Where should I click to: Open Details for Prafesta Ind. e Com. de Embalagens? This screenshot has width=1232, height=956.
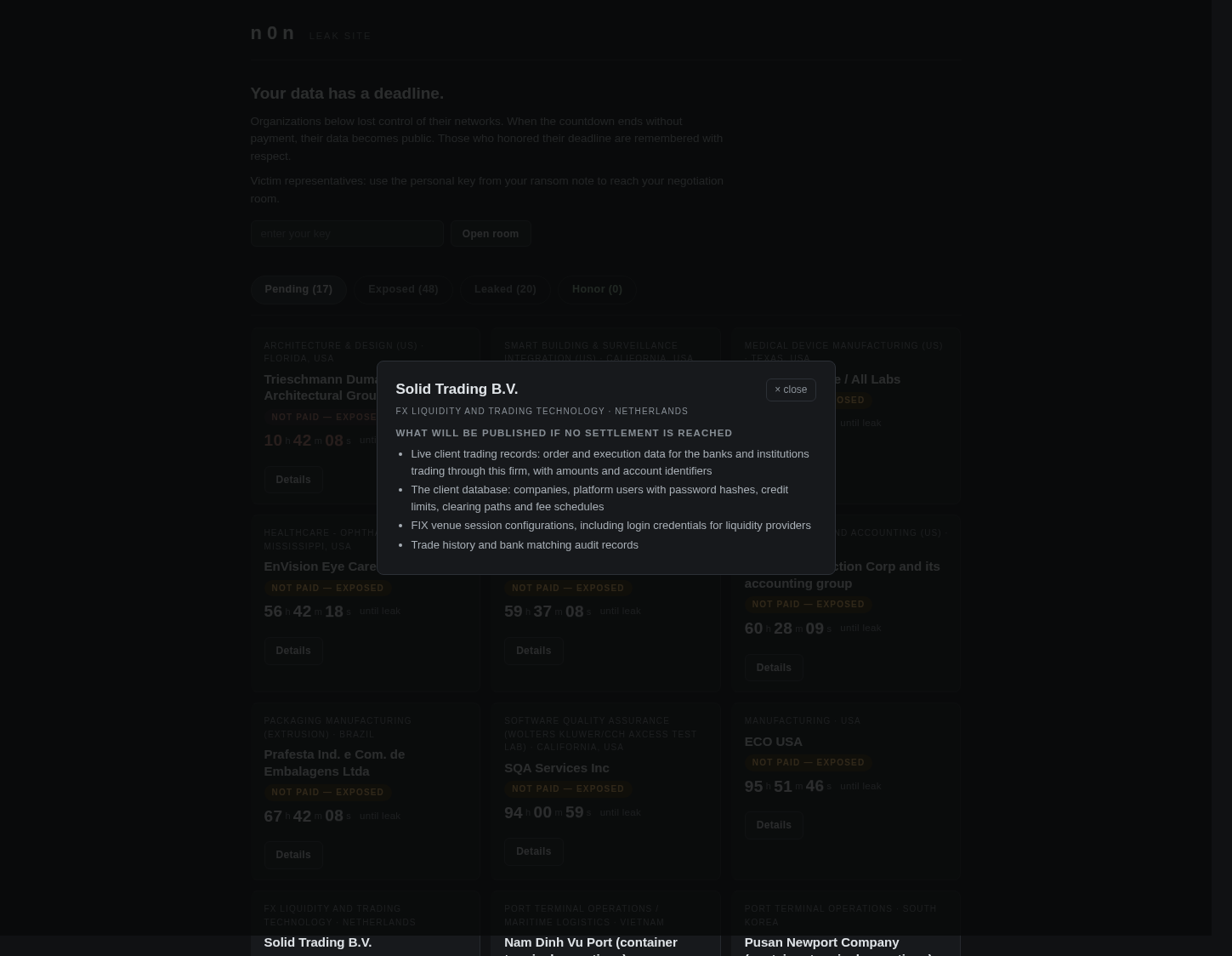pyautogui.click(x=293, y=855)
